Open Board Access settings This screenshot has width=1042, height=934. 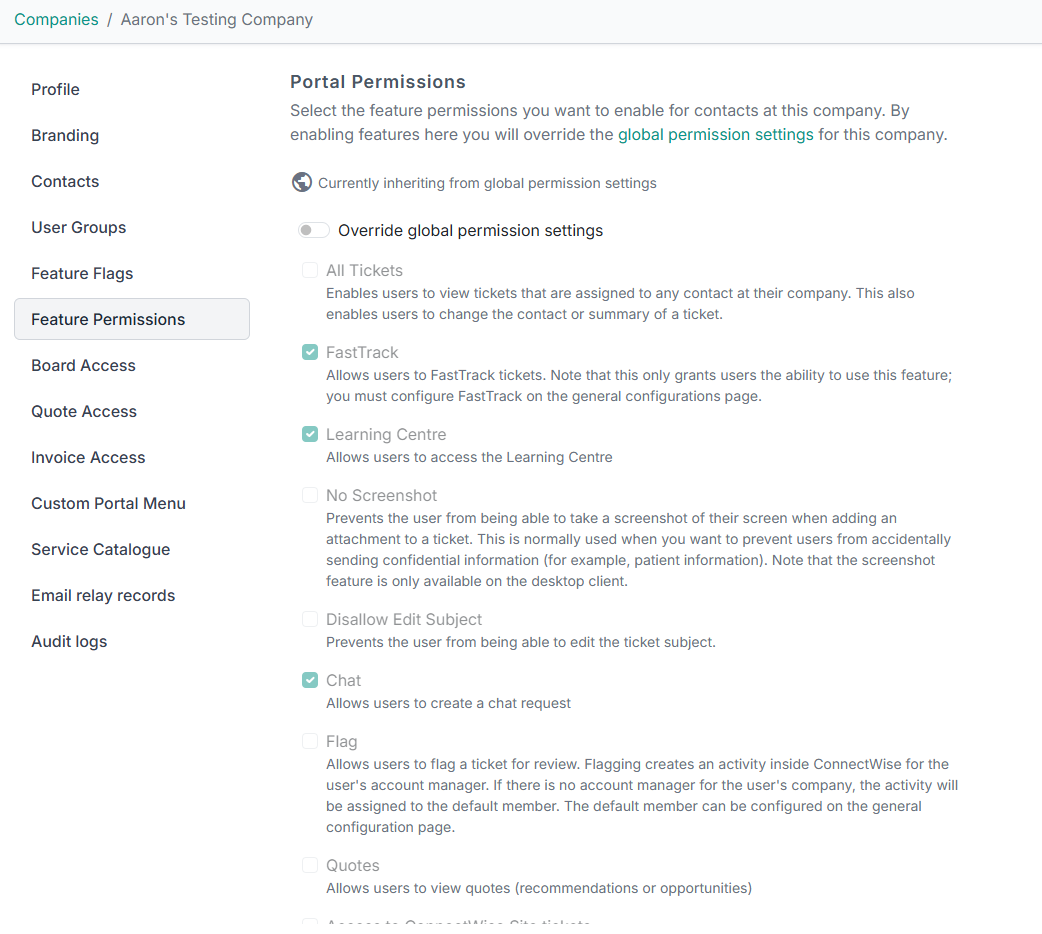coord(83,365)
